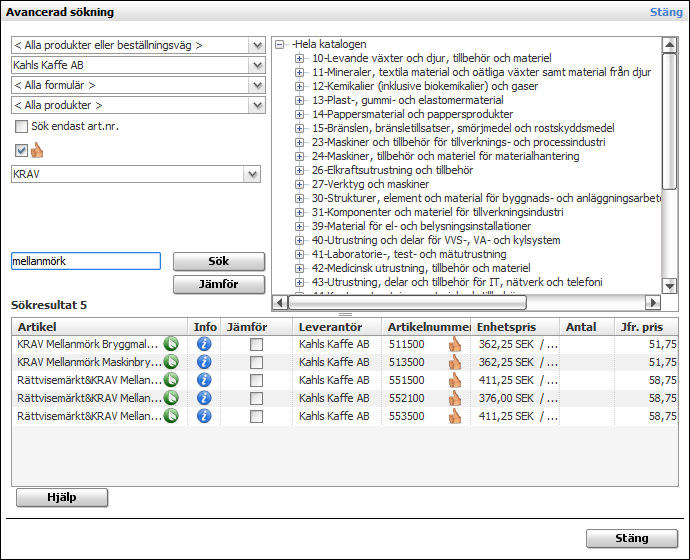Sort results by Enhetspris column header

point(515,327)
